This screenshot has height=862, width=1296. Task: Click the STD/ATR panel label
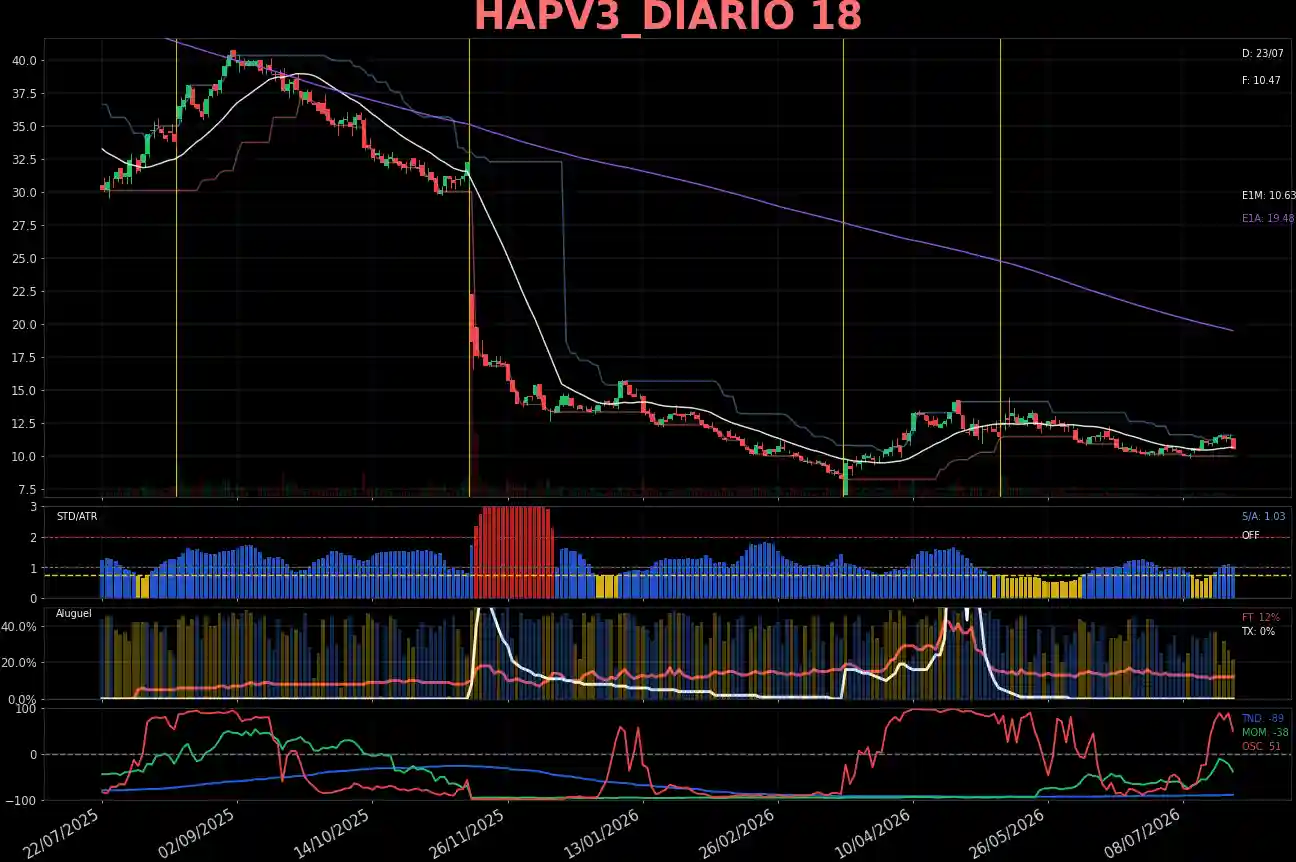pyautogui.click(x=77, y=516)
